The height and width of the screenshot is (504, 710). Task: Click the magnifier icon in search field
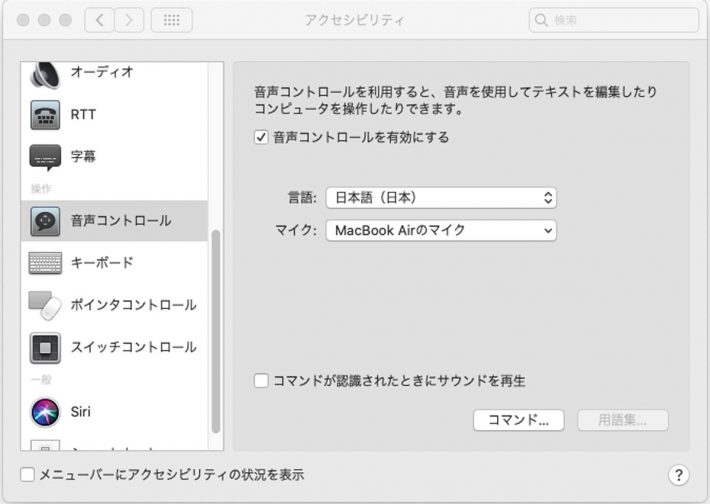[x=541, y=20]
